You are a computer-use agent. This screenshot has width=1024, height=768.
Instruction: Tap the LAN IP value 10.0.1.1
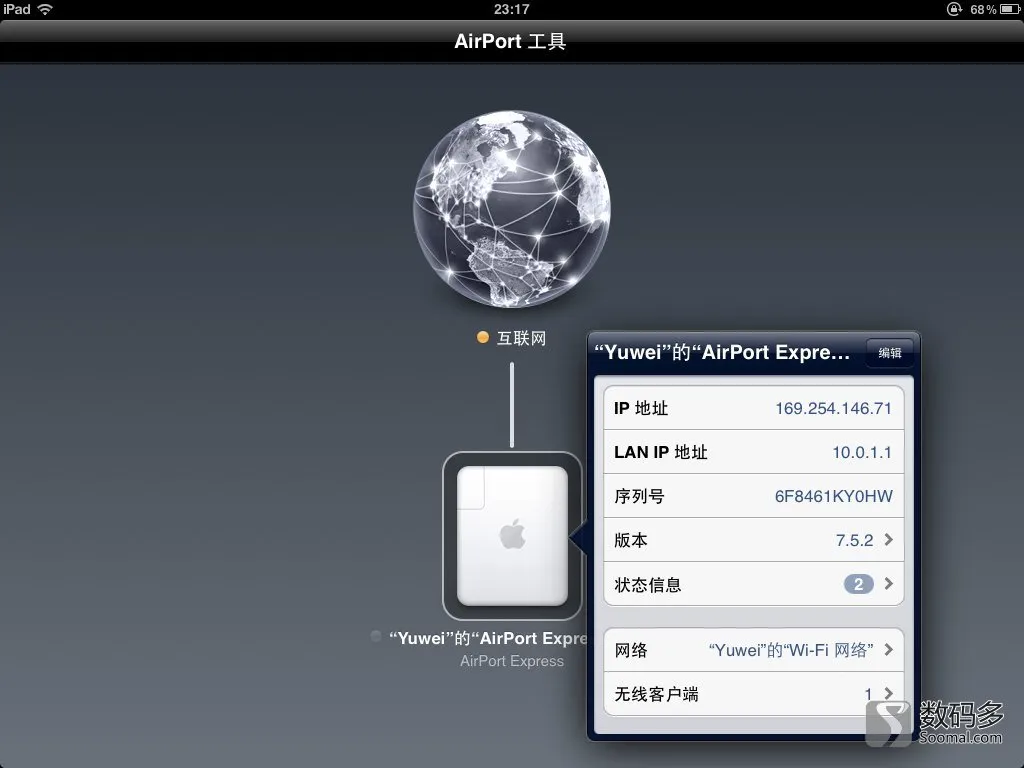point(862,452)
